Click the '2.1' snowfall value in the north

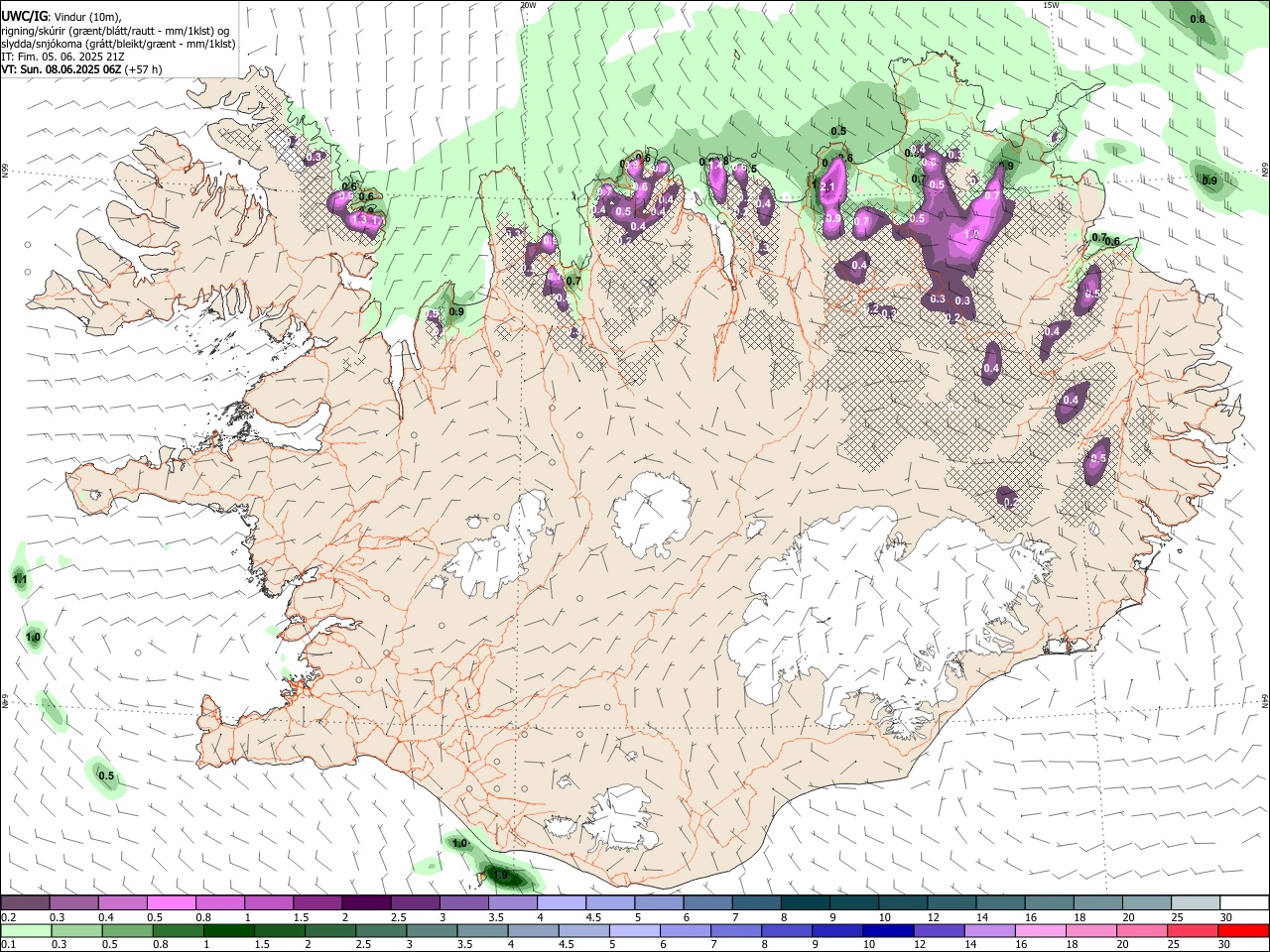825,186
